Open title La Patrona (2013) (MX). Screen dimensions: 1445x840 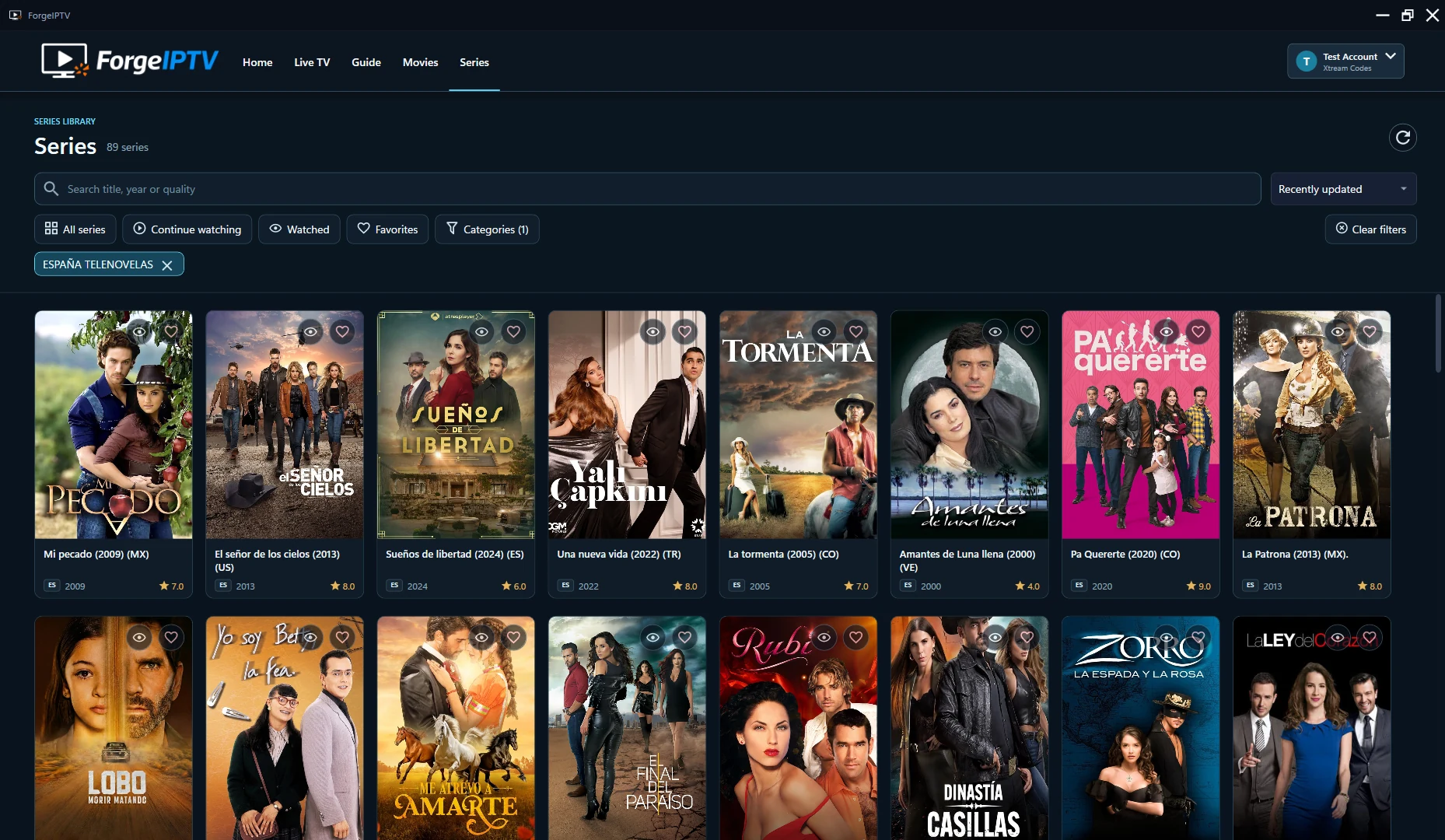coord(1295,555)
